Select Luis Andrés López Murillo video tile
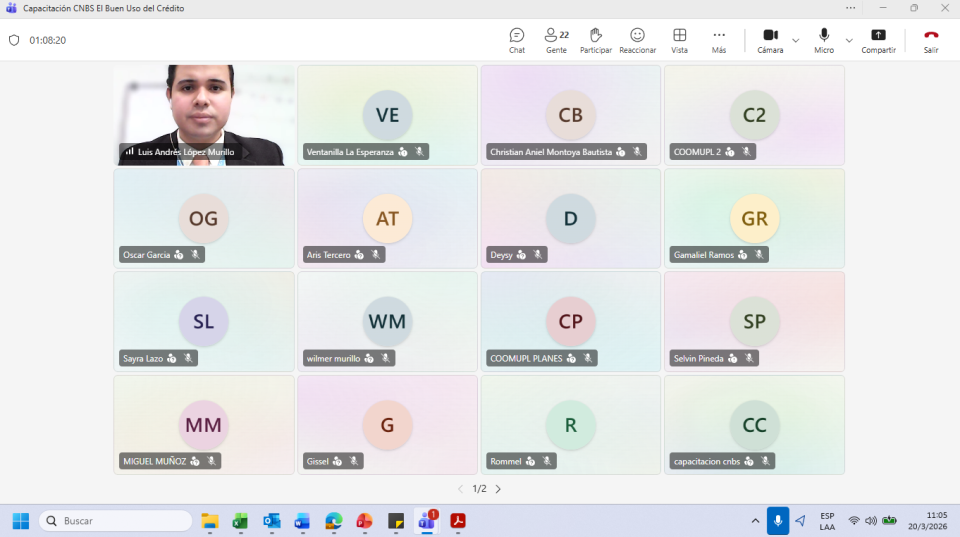 coord(204,115)
